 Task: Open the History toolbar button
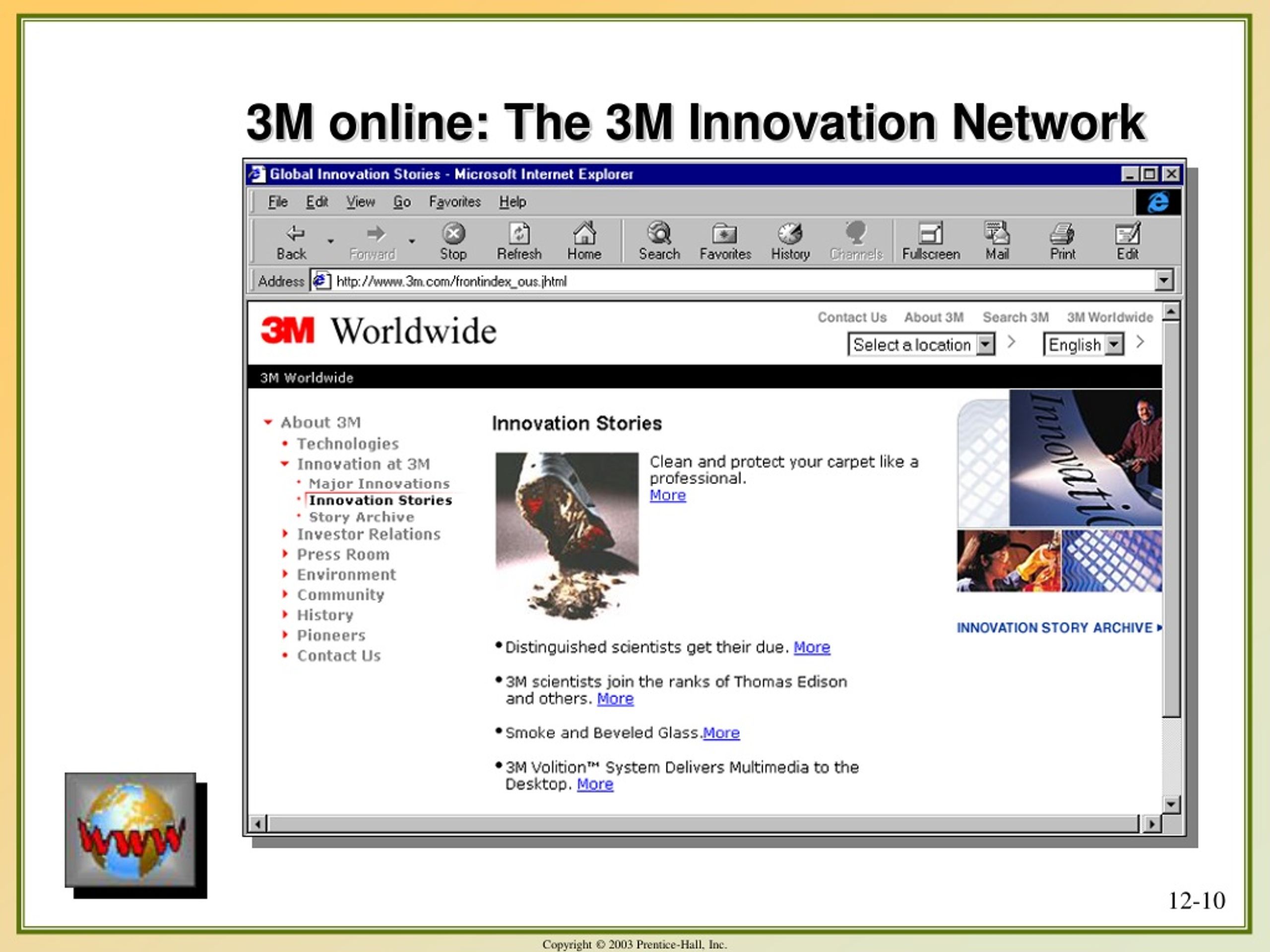pos(791,241)
